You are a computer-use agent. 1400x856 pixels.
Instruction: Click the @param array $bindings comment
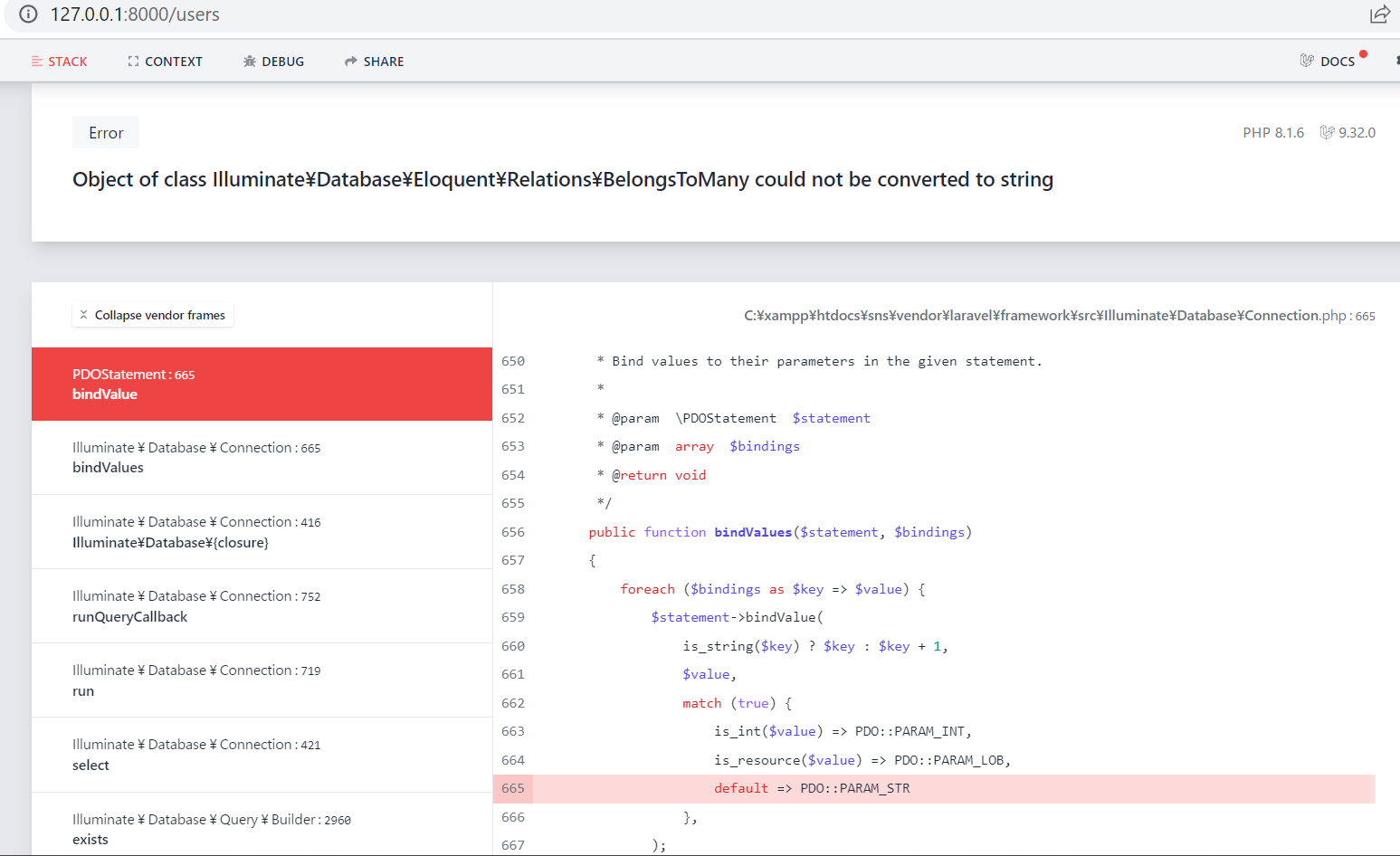pyautogui.click(x=699, y=446)
